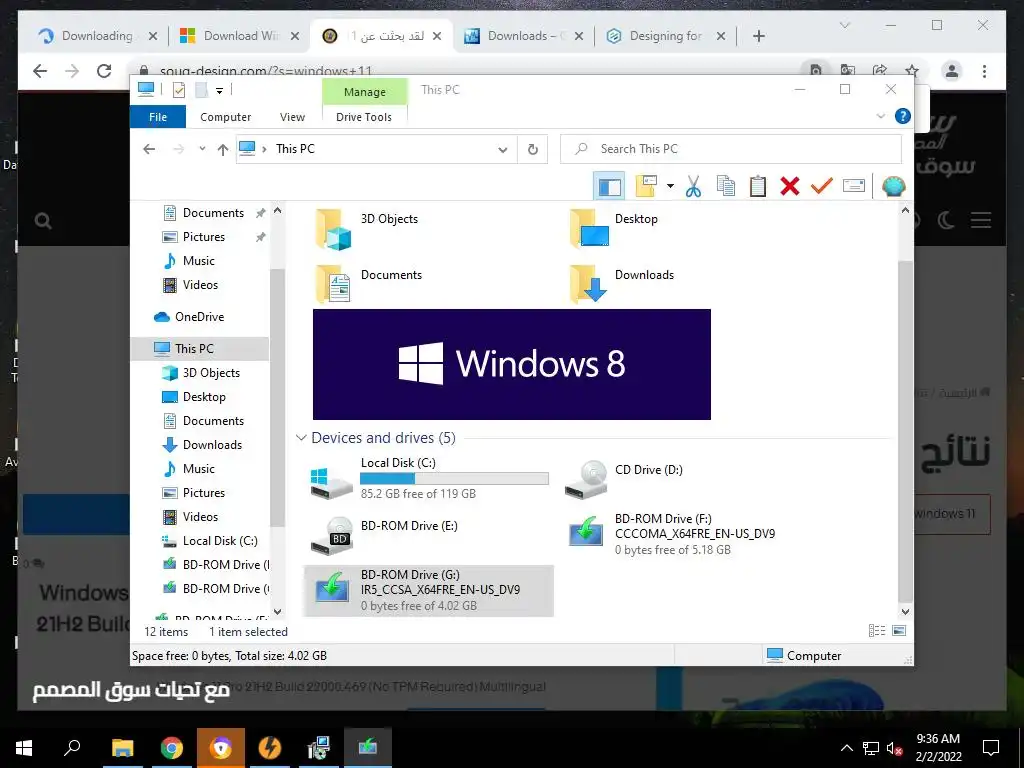
Task: Refresh the This PC address bar
Action: (533, 150)
